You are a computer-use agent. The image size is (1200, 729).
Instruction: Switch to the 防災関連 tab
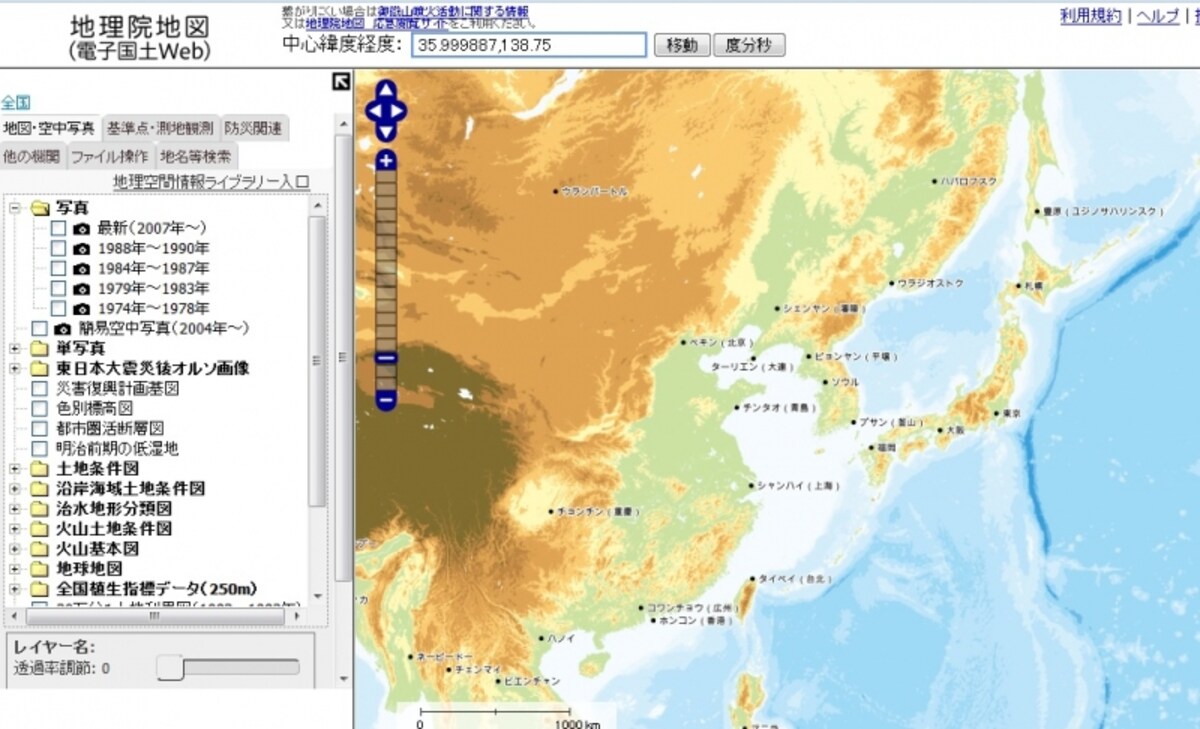[x=253, y=128]
